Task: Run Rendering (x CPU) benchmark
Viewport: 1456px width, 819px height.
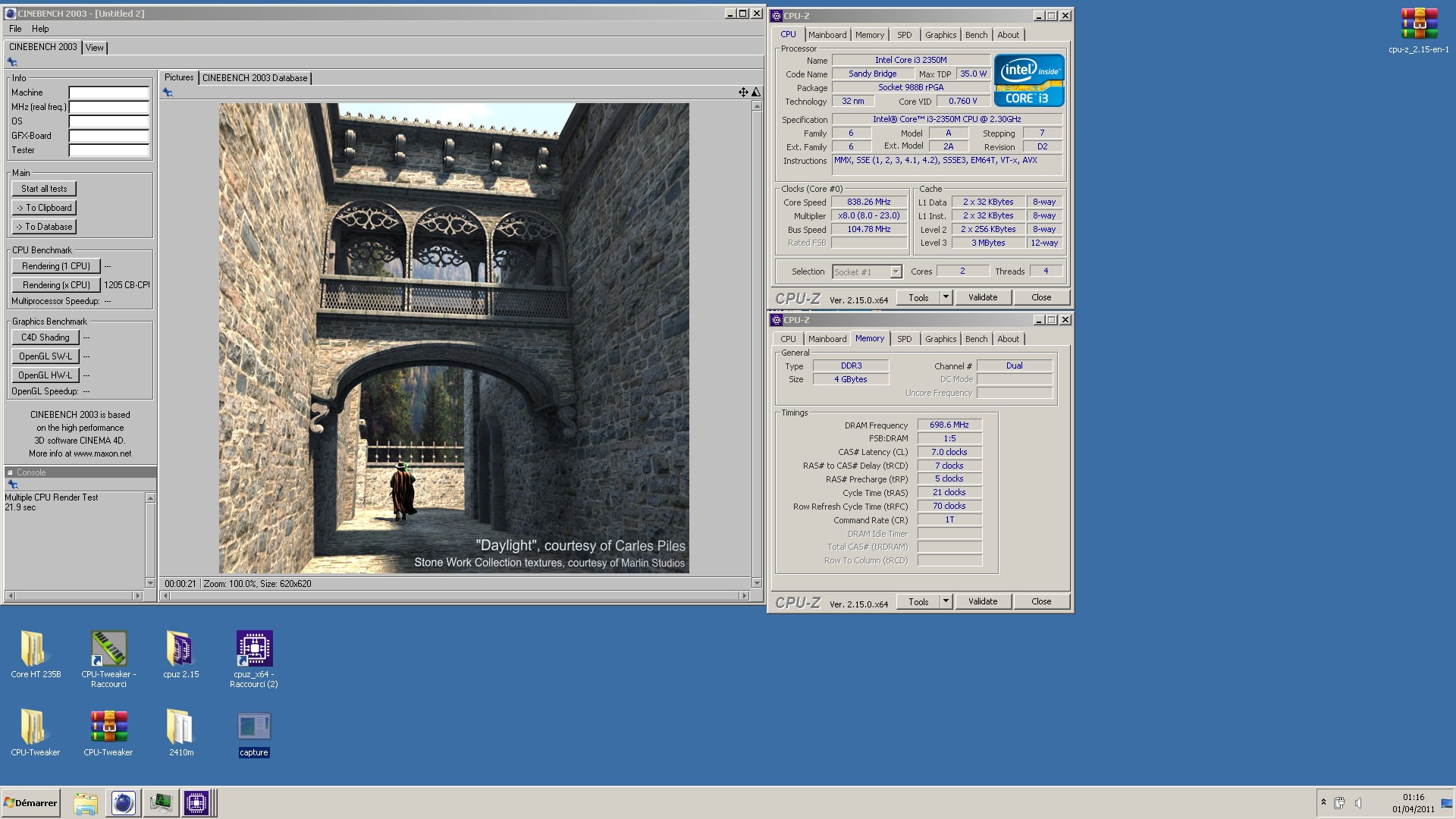Action: (56, 285)
